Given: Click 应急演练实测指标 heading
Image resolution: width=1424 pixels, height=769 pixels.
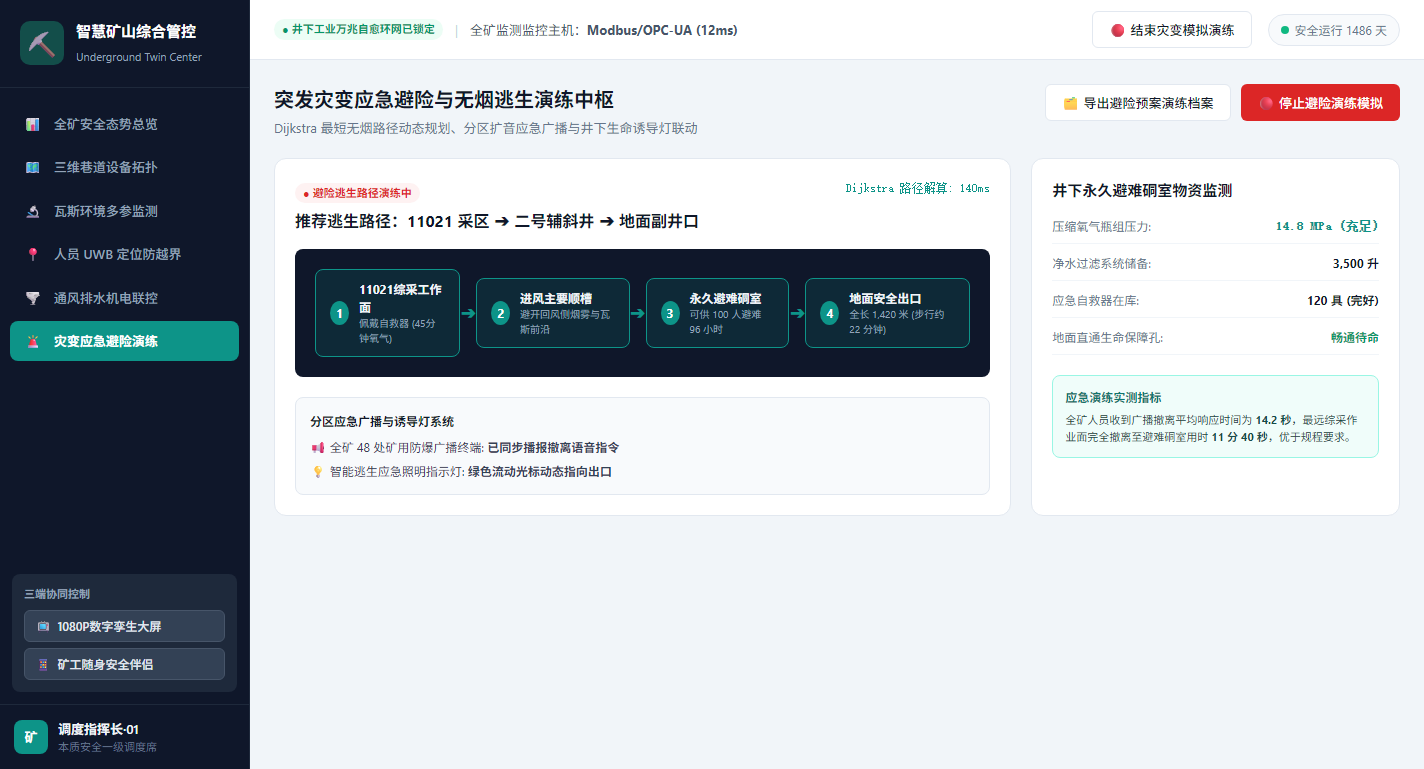Looking at the screenshot, I should tap(1114, 398).
